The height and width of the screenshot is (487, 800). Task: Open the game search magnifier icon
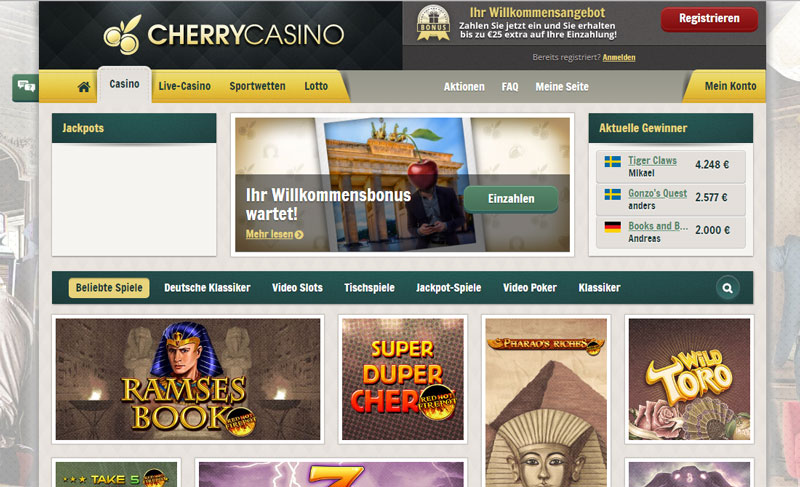point(728,288)
